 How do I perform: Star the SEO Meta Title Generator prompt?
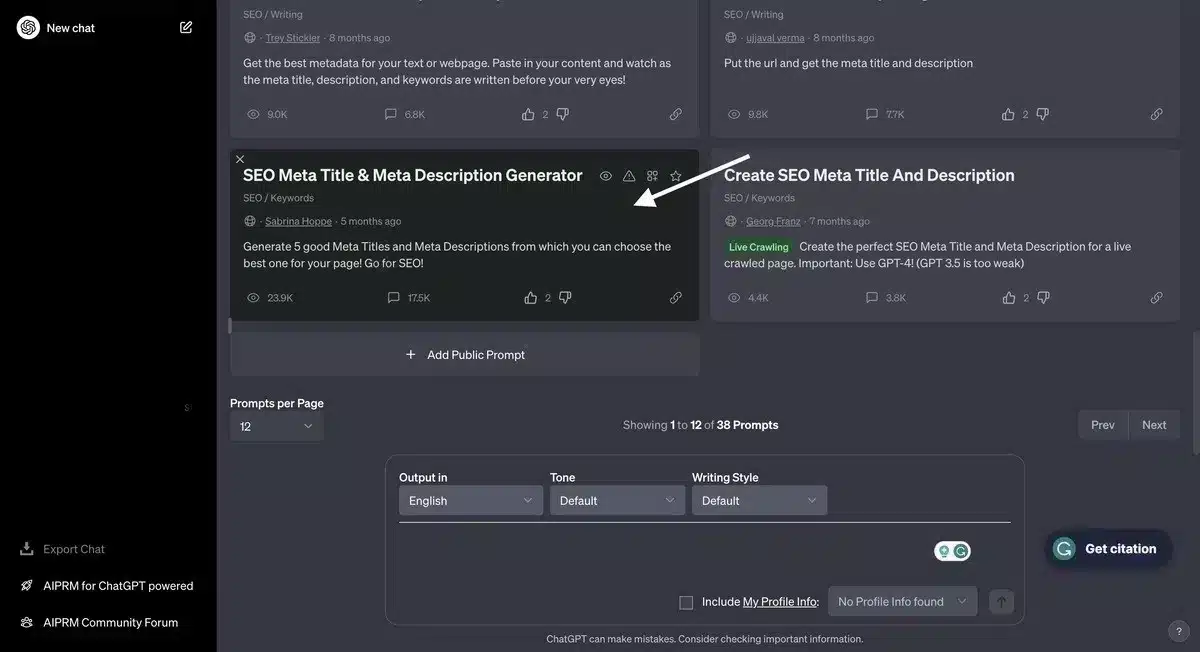[676, 176]
